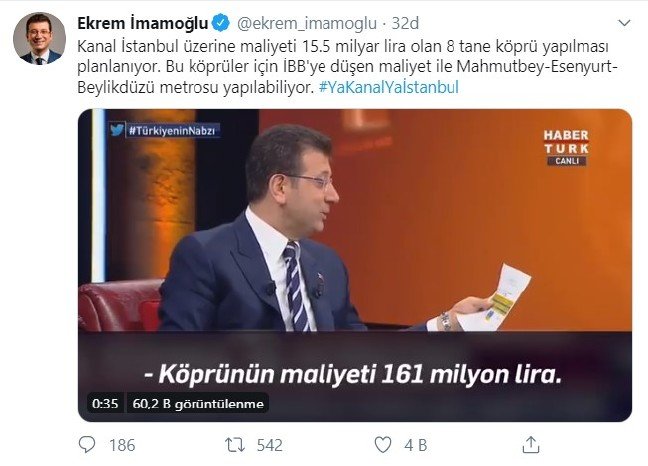Open the 32d timestamp link
The image size is (648, 466).
(405, 23)
